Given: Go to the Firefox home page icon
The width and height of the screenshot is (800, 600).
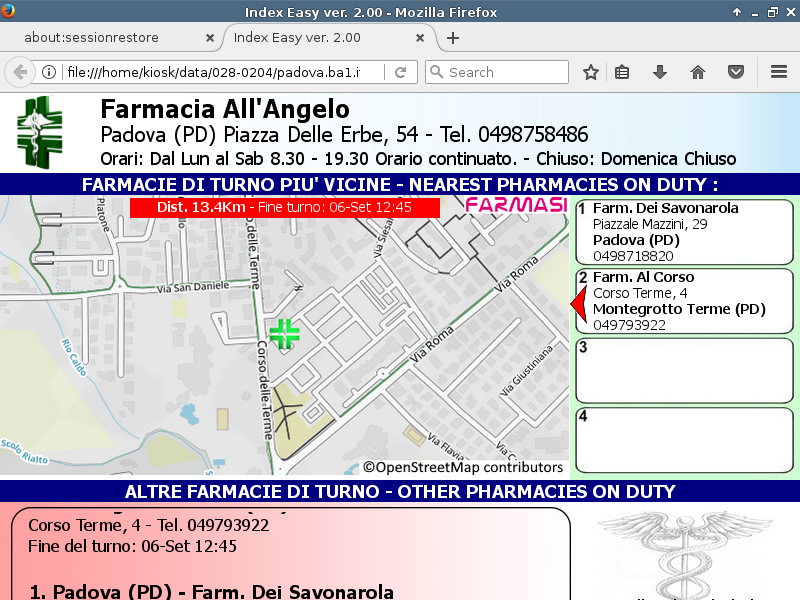Looking at the screenshot, I should [698, 72].
